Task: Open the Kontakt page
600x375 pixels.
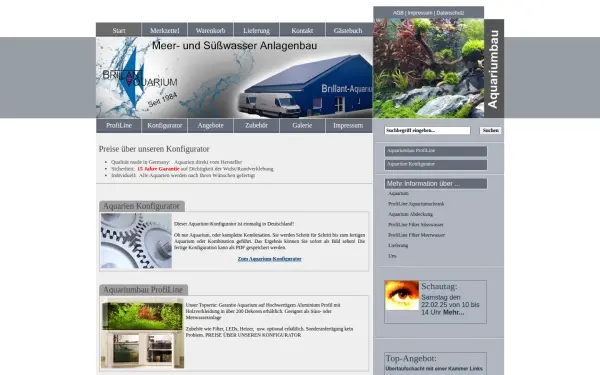Action: click(x=302, y=30)
